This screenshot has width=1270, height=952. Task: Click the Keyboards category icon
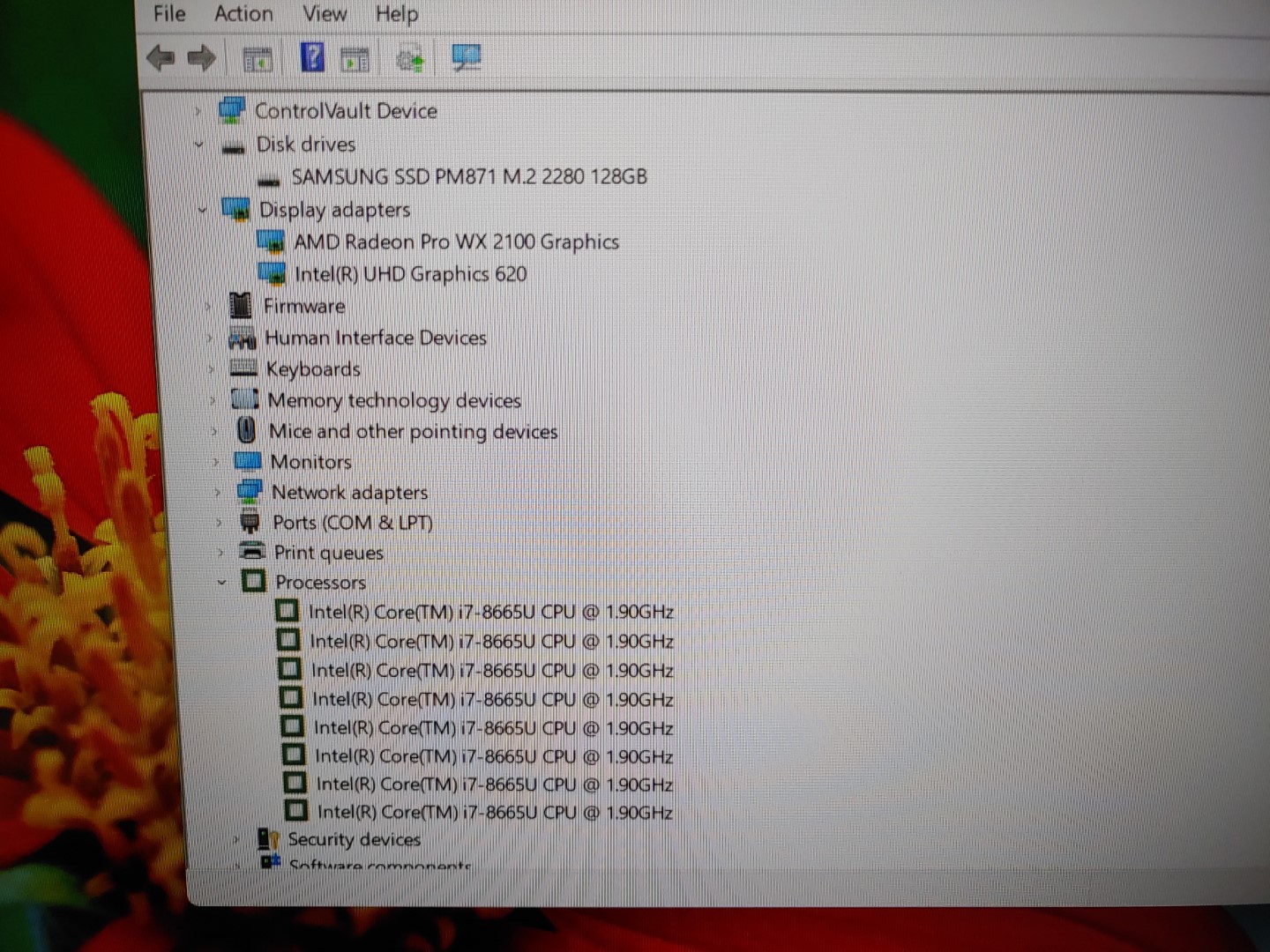tap(243, 368)
